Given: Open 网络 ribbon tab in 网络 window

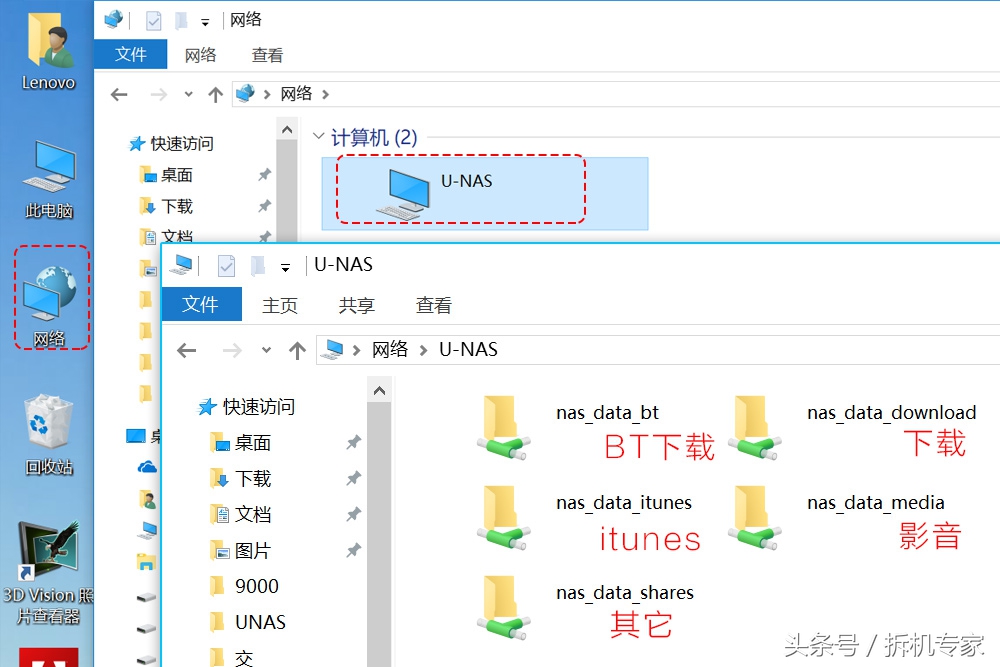Looking at the screenshot, I should [200, 55].
